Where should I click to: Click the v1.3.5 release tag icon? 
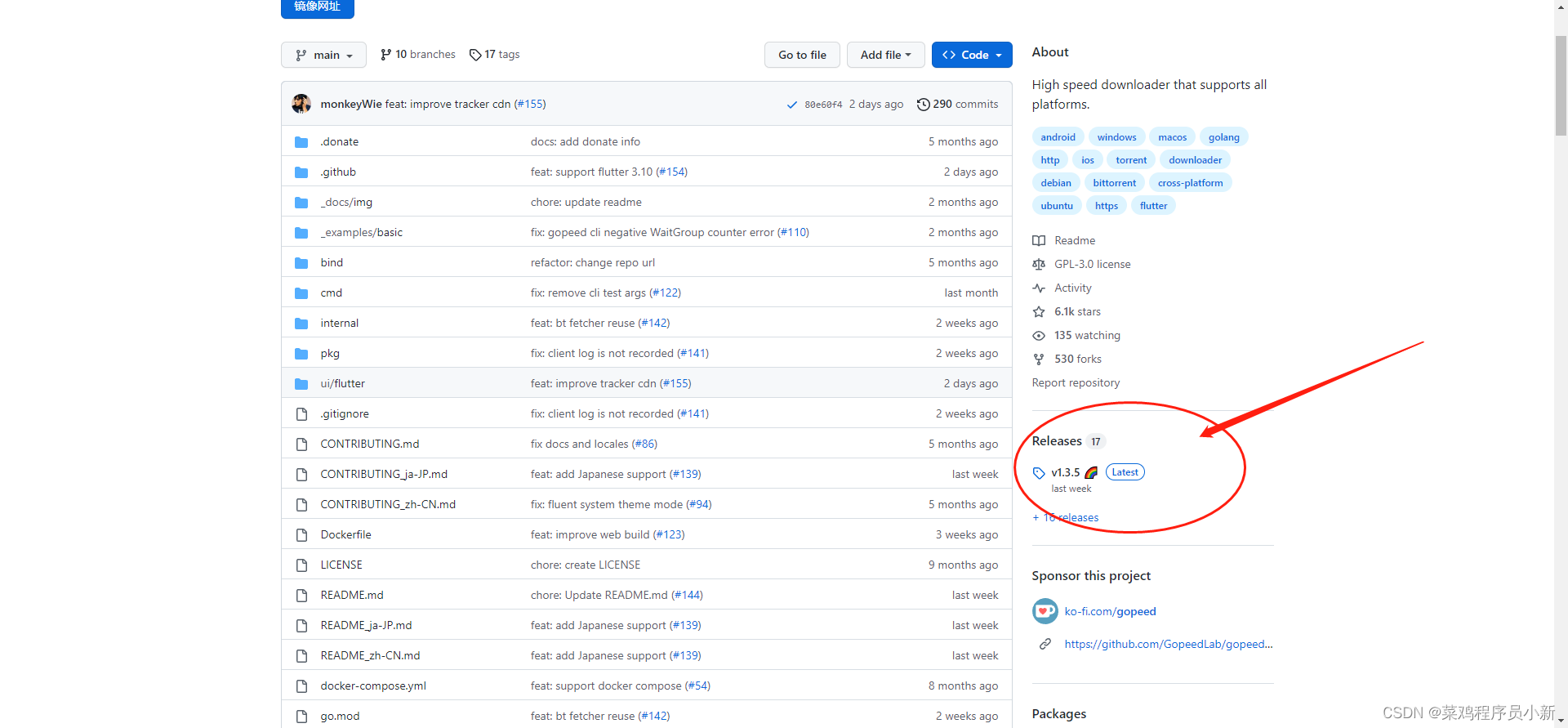[x=1039, y=473]
